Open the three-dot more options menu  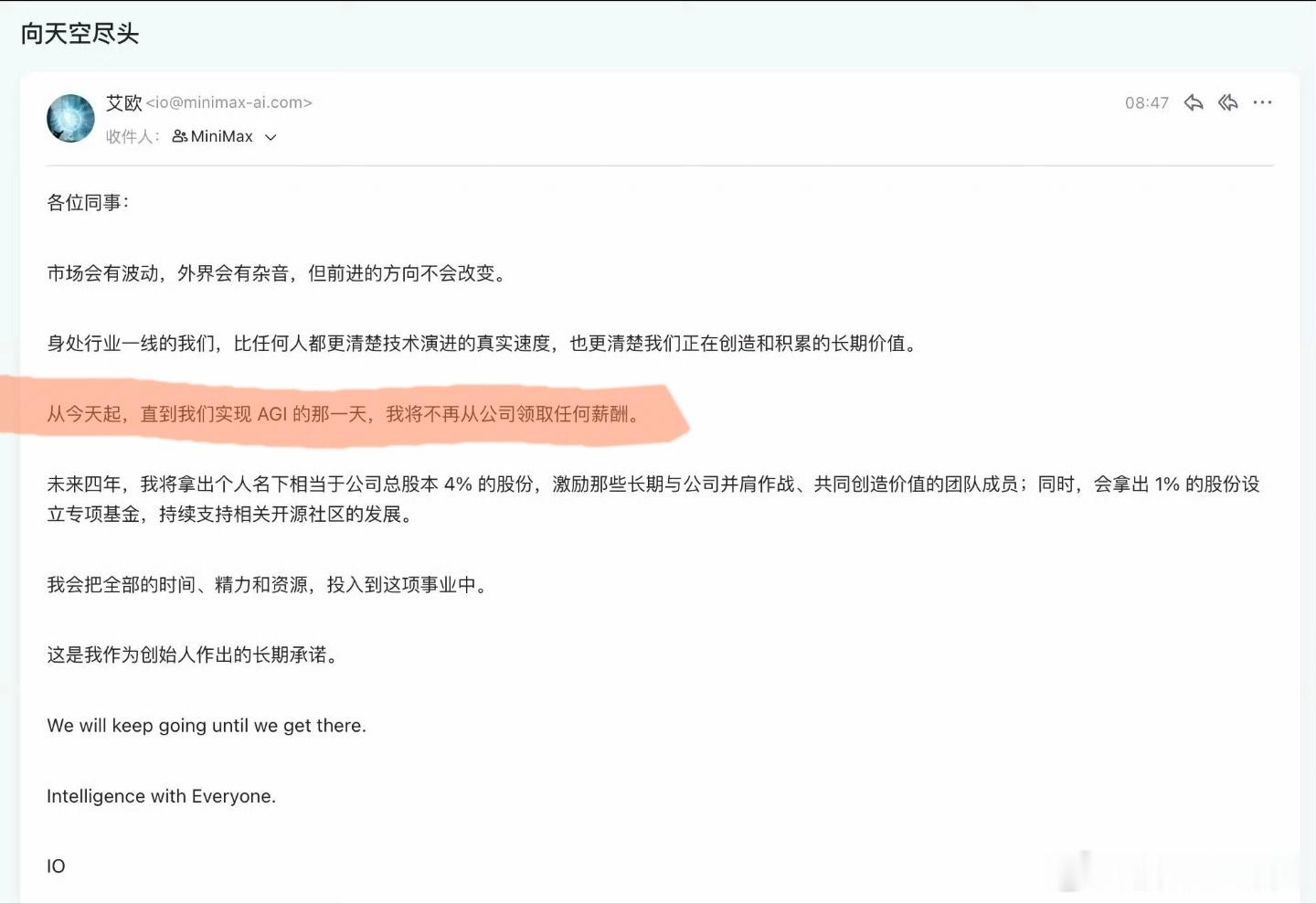coord(1262,102)
